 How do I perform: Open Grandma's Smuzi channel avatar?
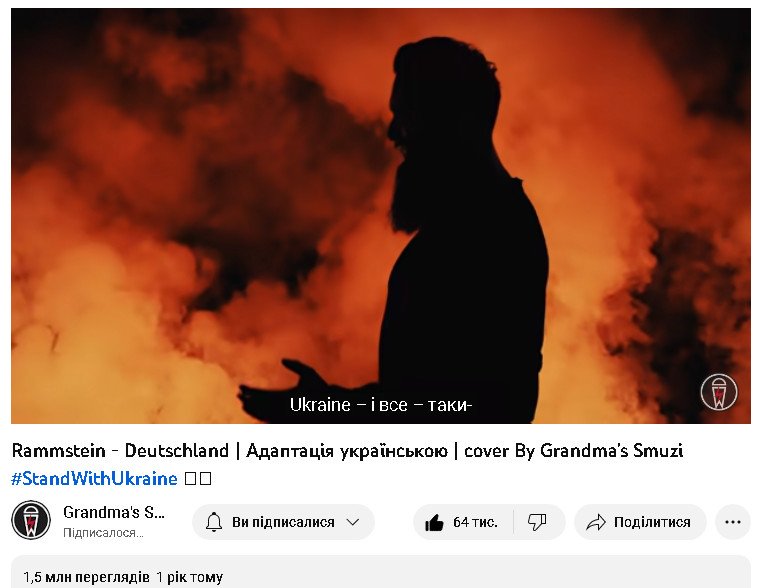31,520
